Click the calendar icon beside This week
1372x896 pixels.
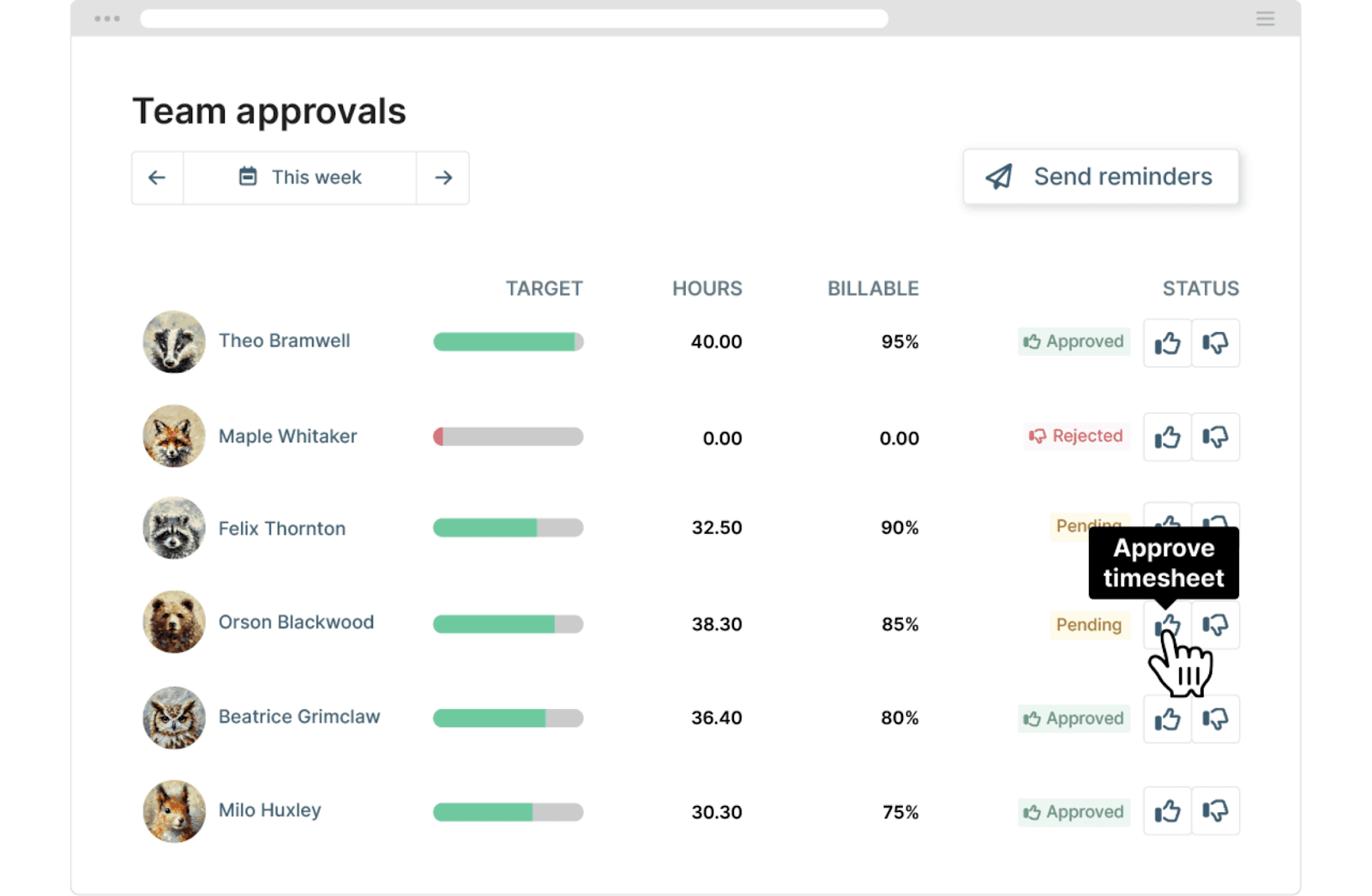coord(247,177)
